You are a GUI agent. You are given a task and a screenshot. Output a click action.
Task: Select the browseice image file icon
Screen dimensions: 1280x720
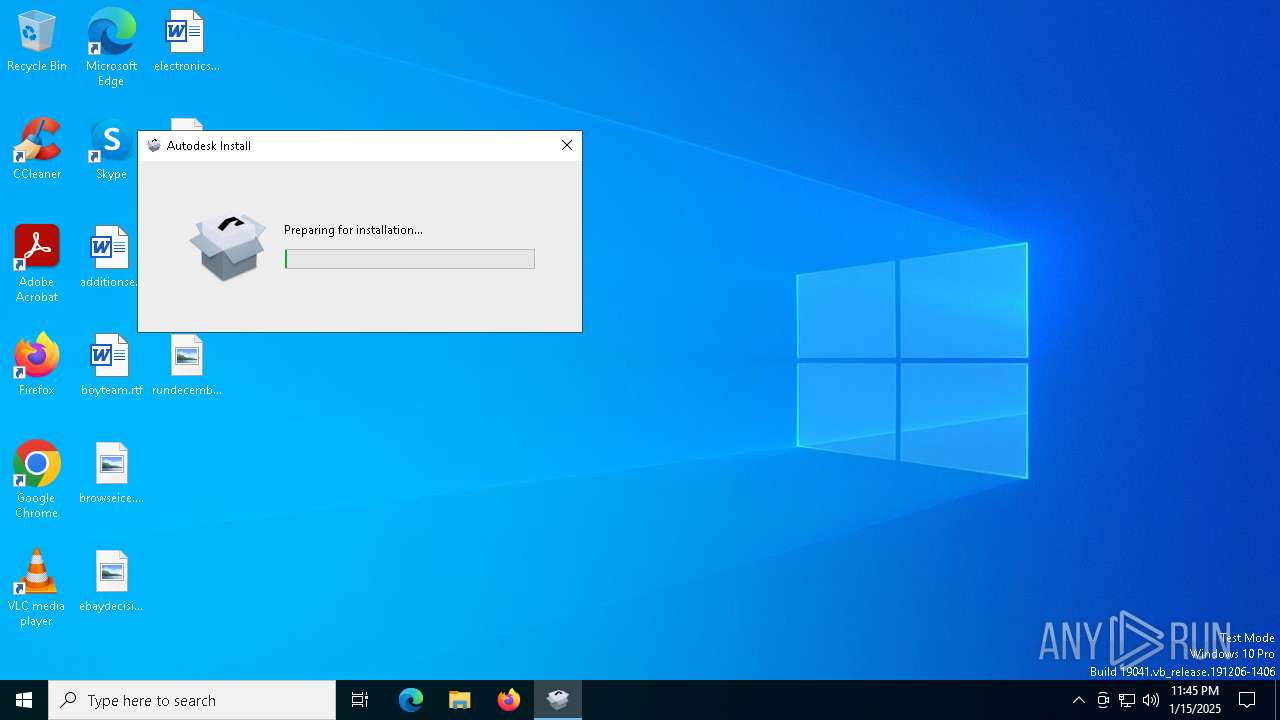[x=111, y=473]
